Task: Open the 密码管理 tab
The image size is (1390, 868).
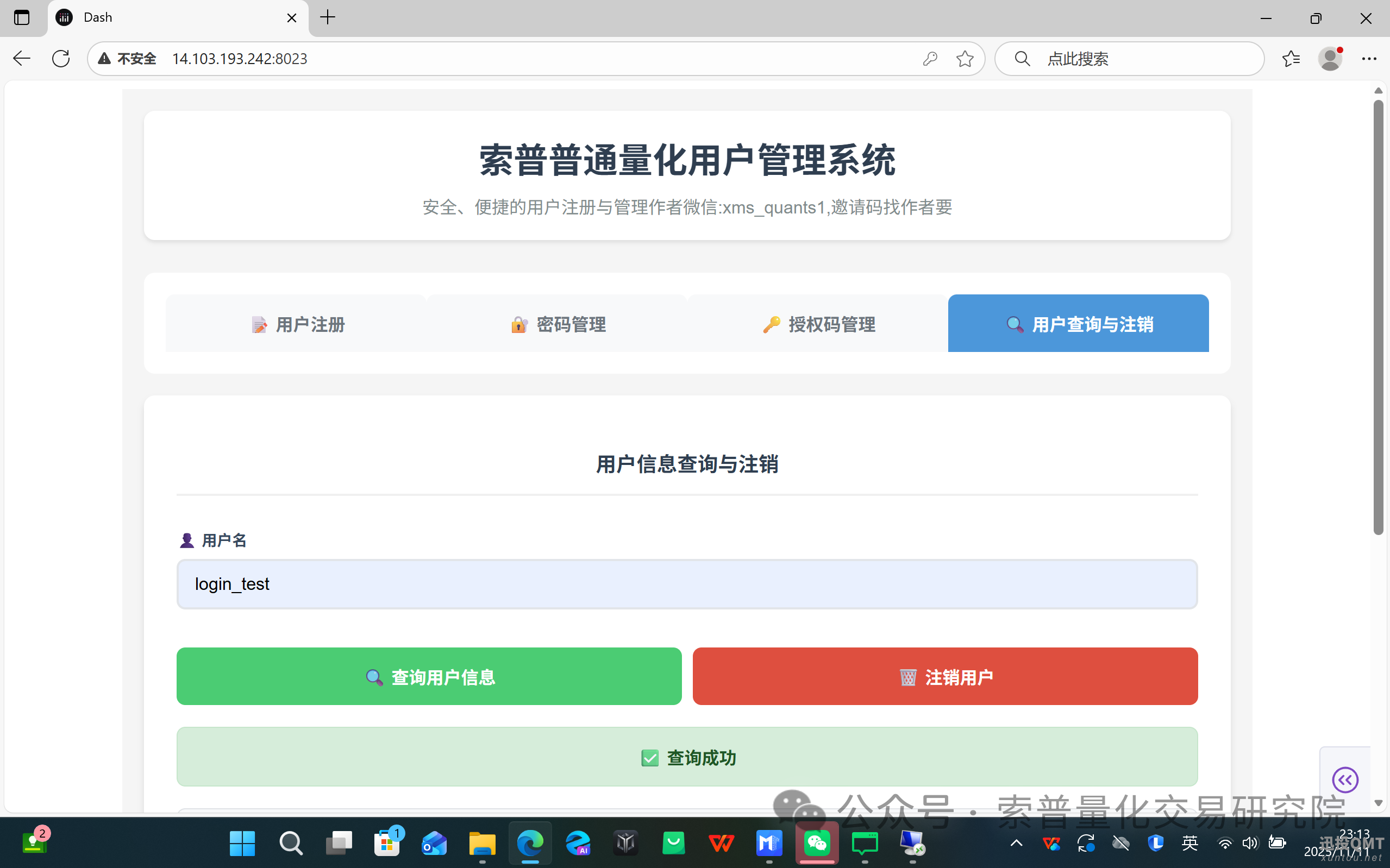Action: 557,324
